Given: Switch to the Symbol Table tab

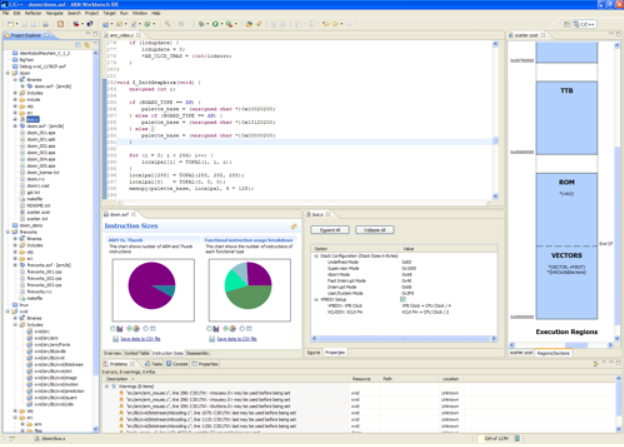Looking at the screenshot, I should click(x=137, y=353).
